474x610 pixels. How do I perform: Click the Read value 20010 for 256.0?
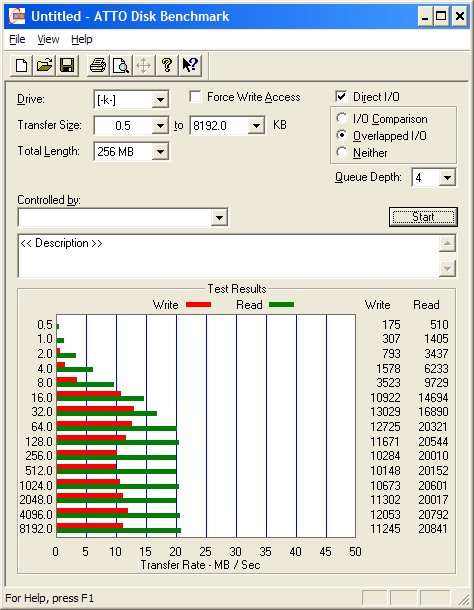pyautogui.click(x=433, y=456)
